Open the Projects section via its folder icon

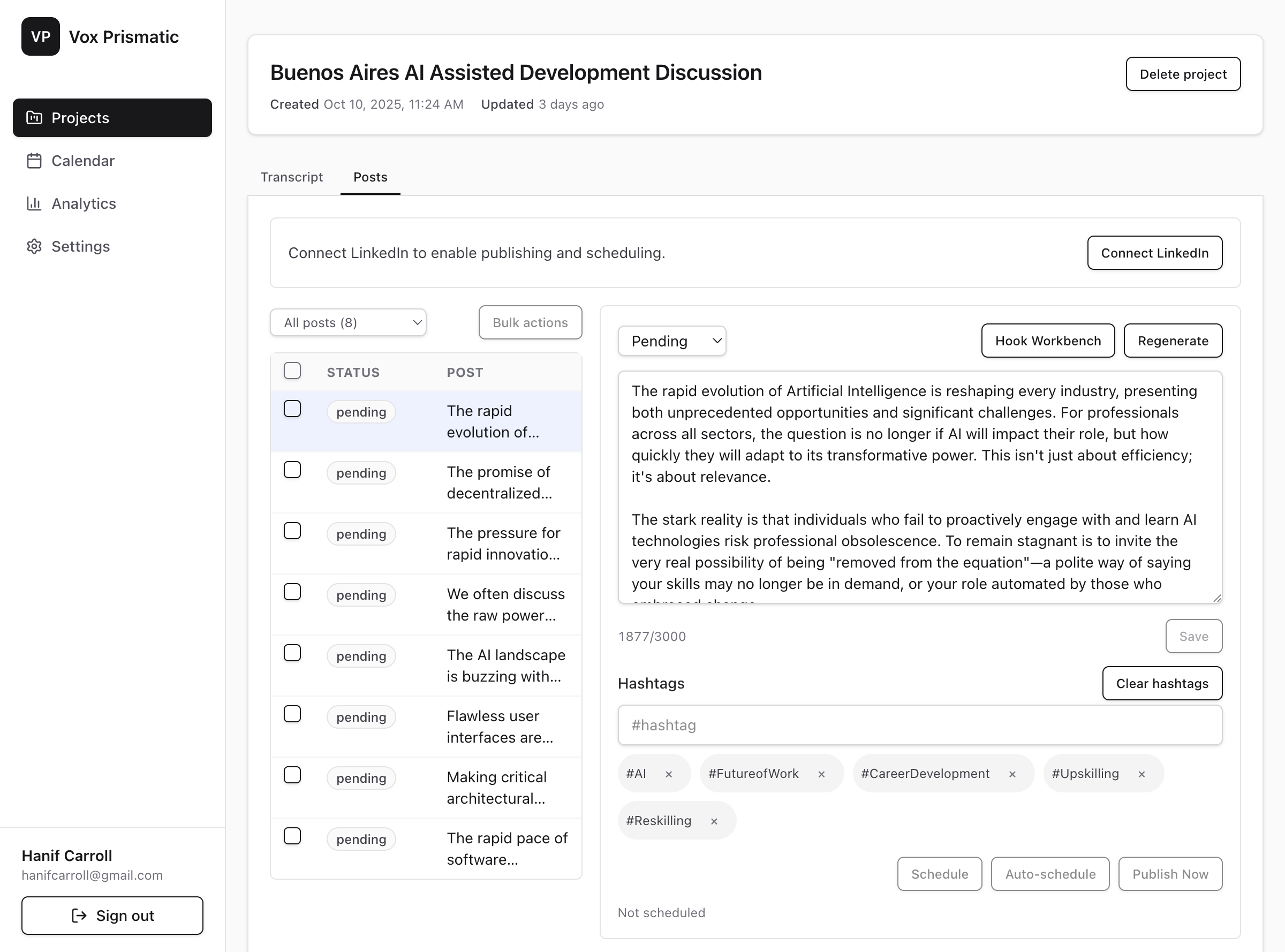(34, 118)
